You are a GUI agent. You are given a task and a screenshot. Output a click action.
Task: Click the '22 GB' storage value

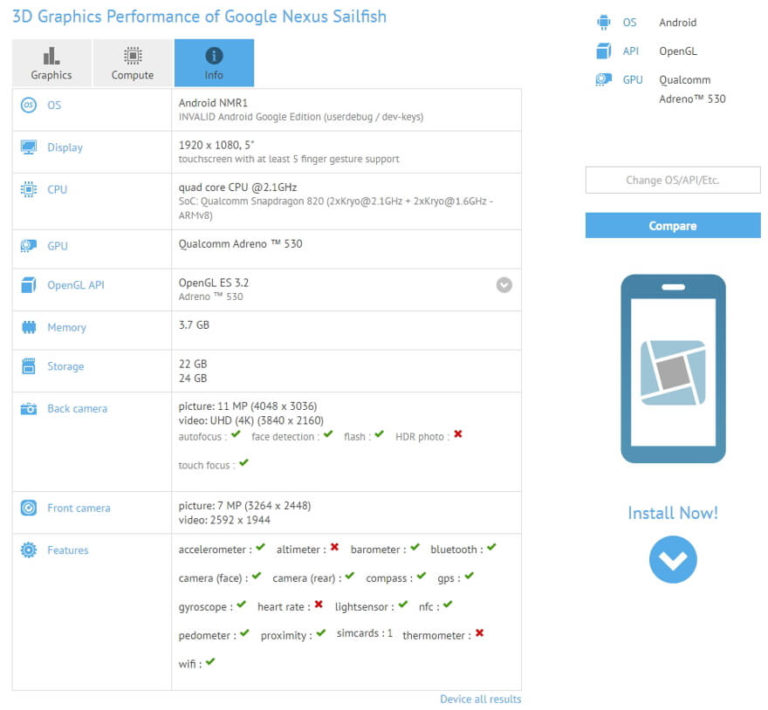click(x=192, y=364)
